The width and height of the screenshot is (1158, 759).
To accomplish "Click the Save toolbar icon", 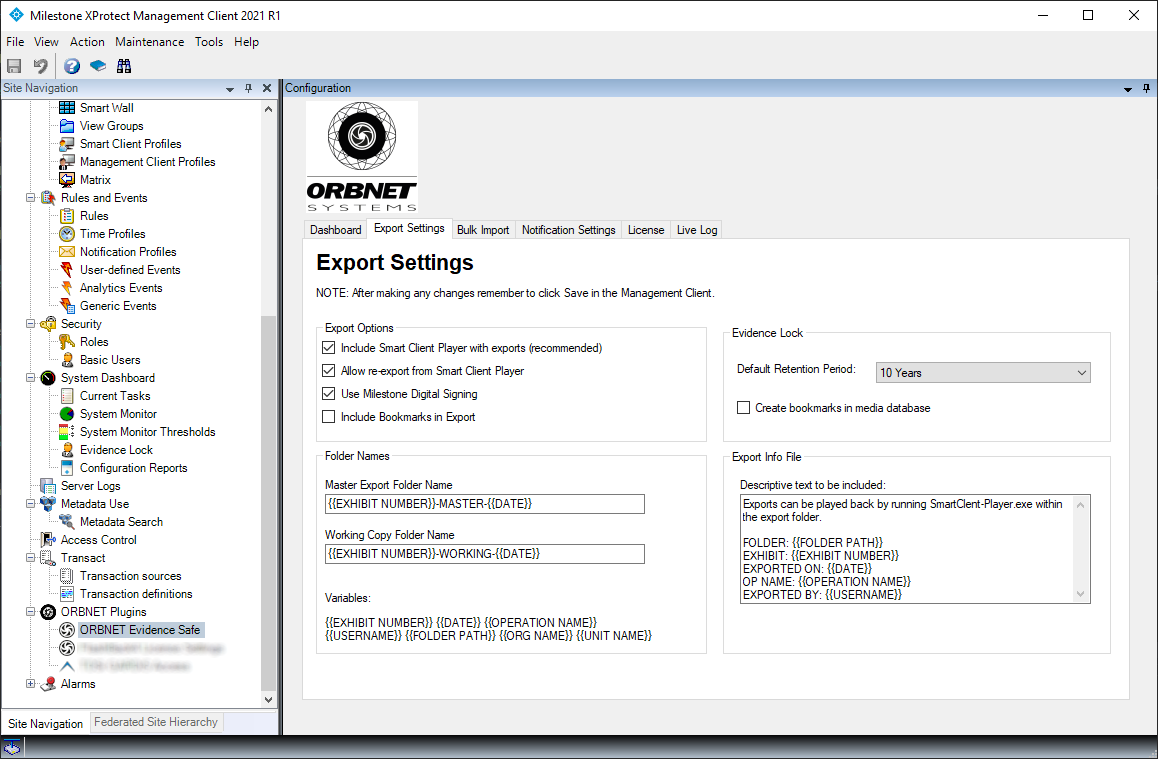I will pyautogui.click(x=14, y=66).
